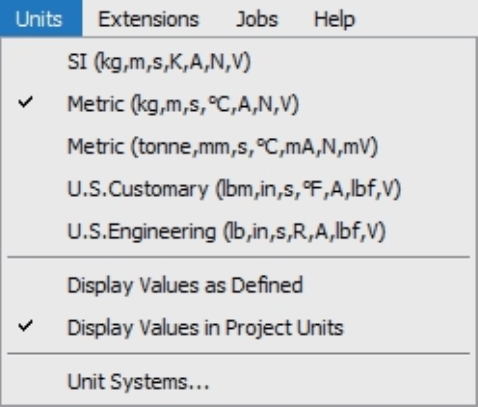The height and width of the screenshot is (407, 478).
Task: Collapse the open Units menu
Action: [x=39, y=19]
